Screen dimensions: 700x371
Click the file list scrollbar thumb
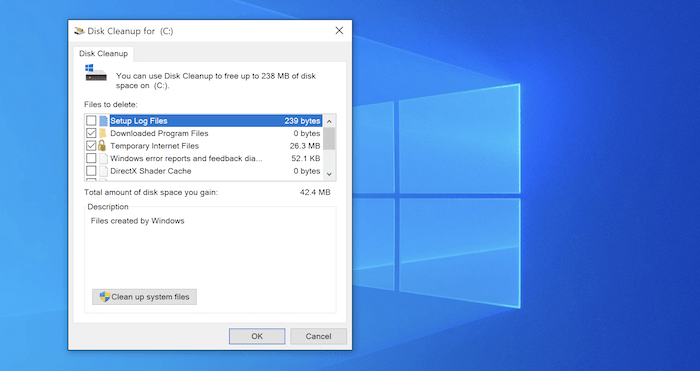(329, 138)
